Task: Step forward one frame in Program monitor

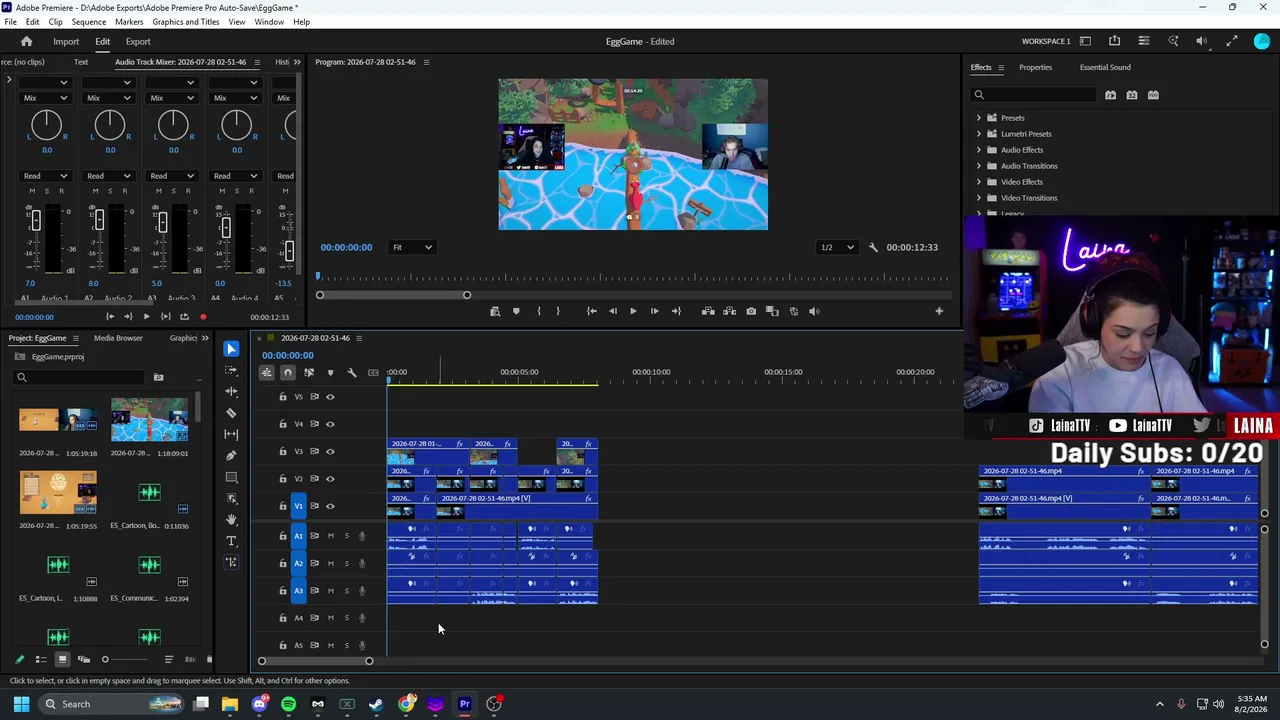Action: tap(654, 311)
